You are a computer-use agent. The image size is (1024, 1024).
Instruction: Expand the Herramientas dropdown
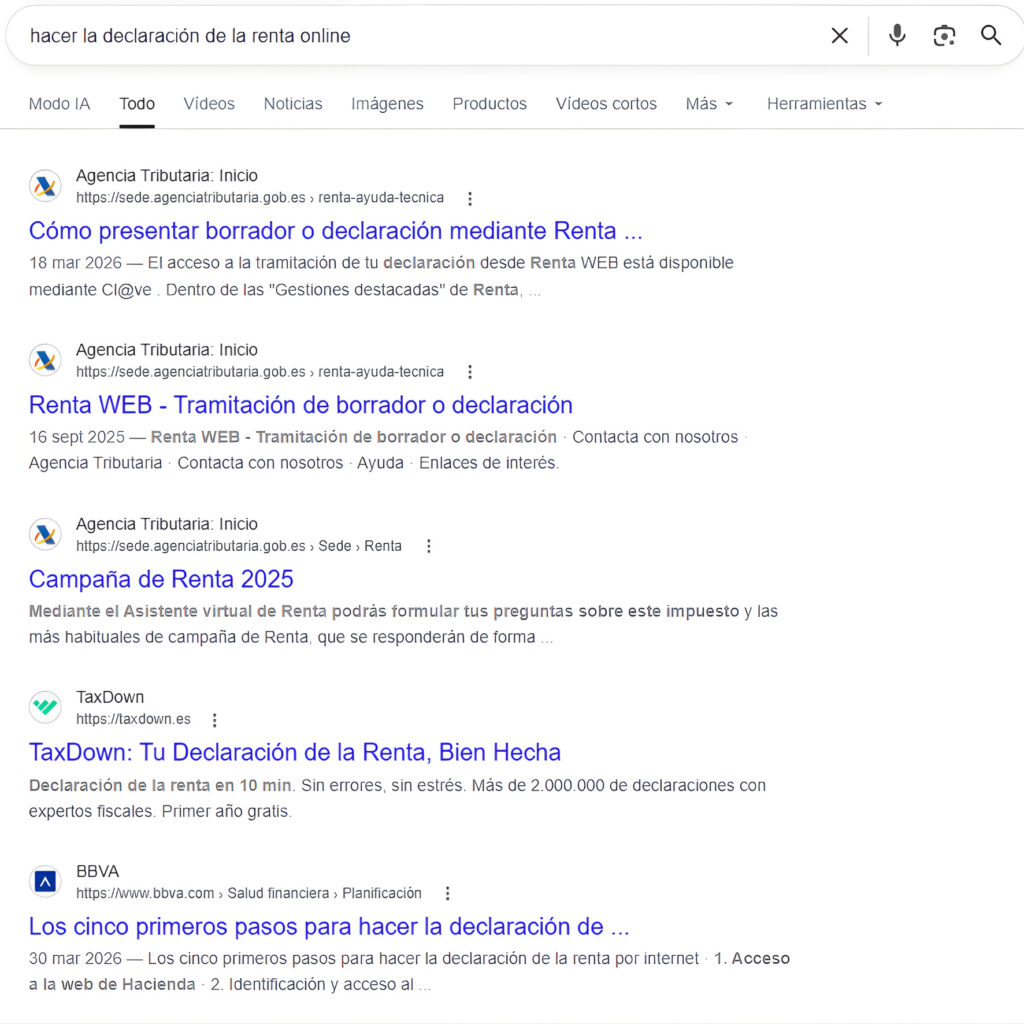pyautogui.click(x=824, y=104)
